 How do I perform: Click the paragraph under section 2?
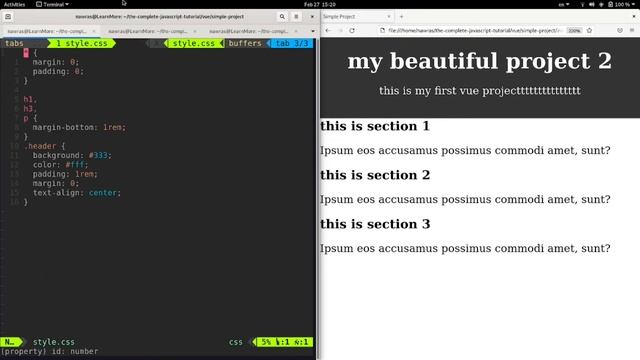pos(465,200)
